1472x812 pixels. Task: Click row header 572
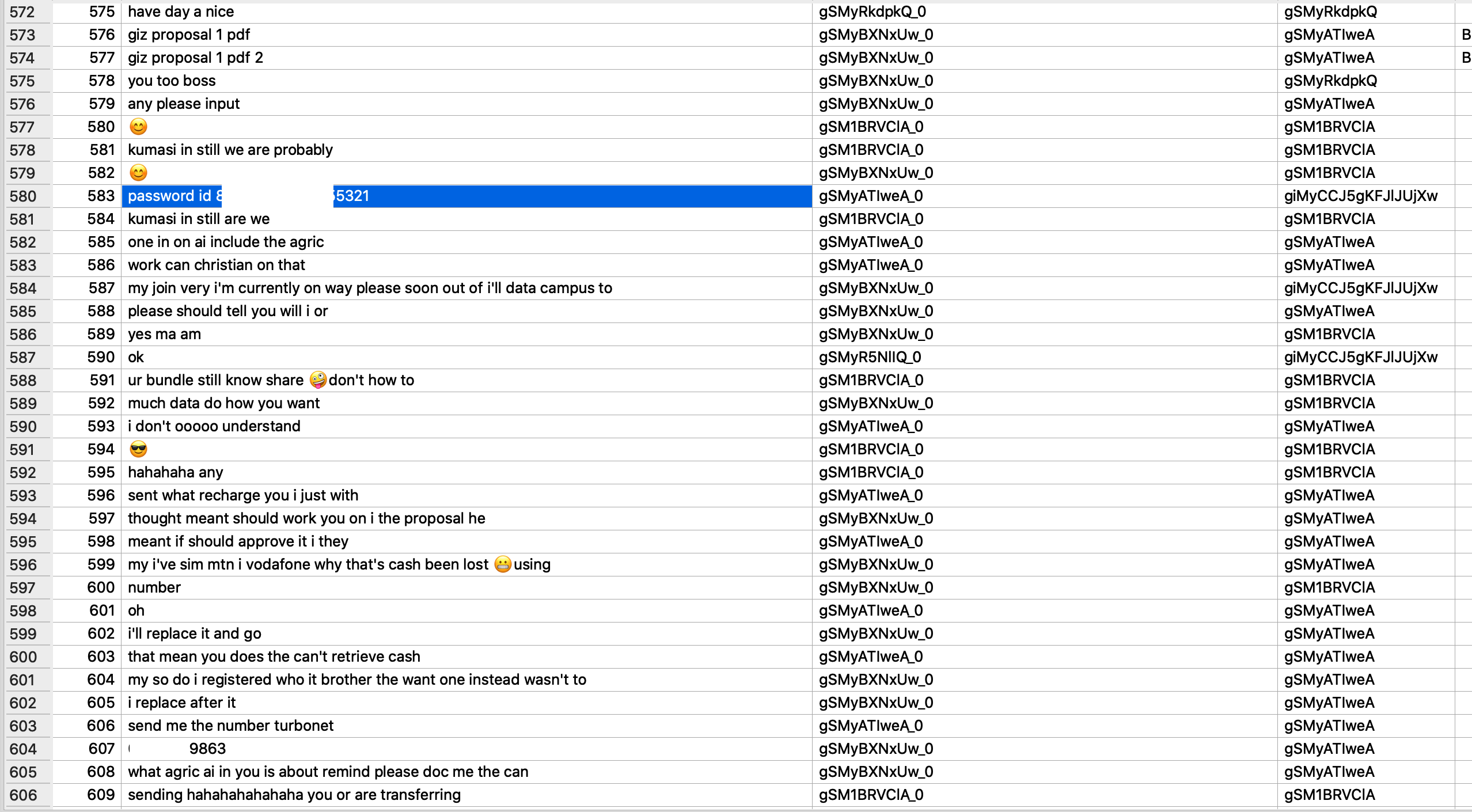pos(28,12)
